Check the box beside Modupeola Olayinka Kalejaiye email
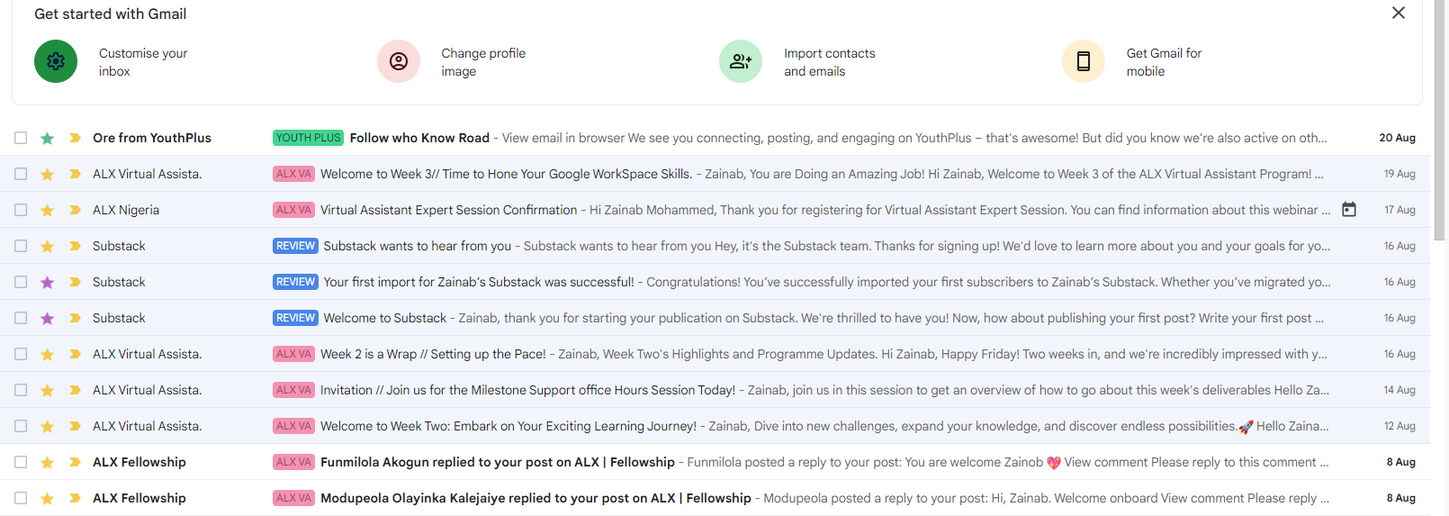The width and height of the screenshot is (1449, 516). (x=21, y=498)
